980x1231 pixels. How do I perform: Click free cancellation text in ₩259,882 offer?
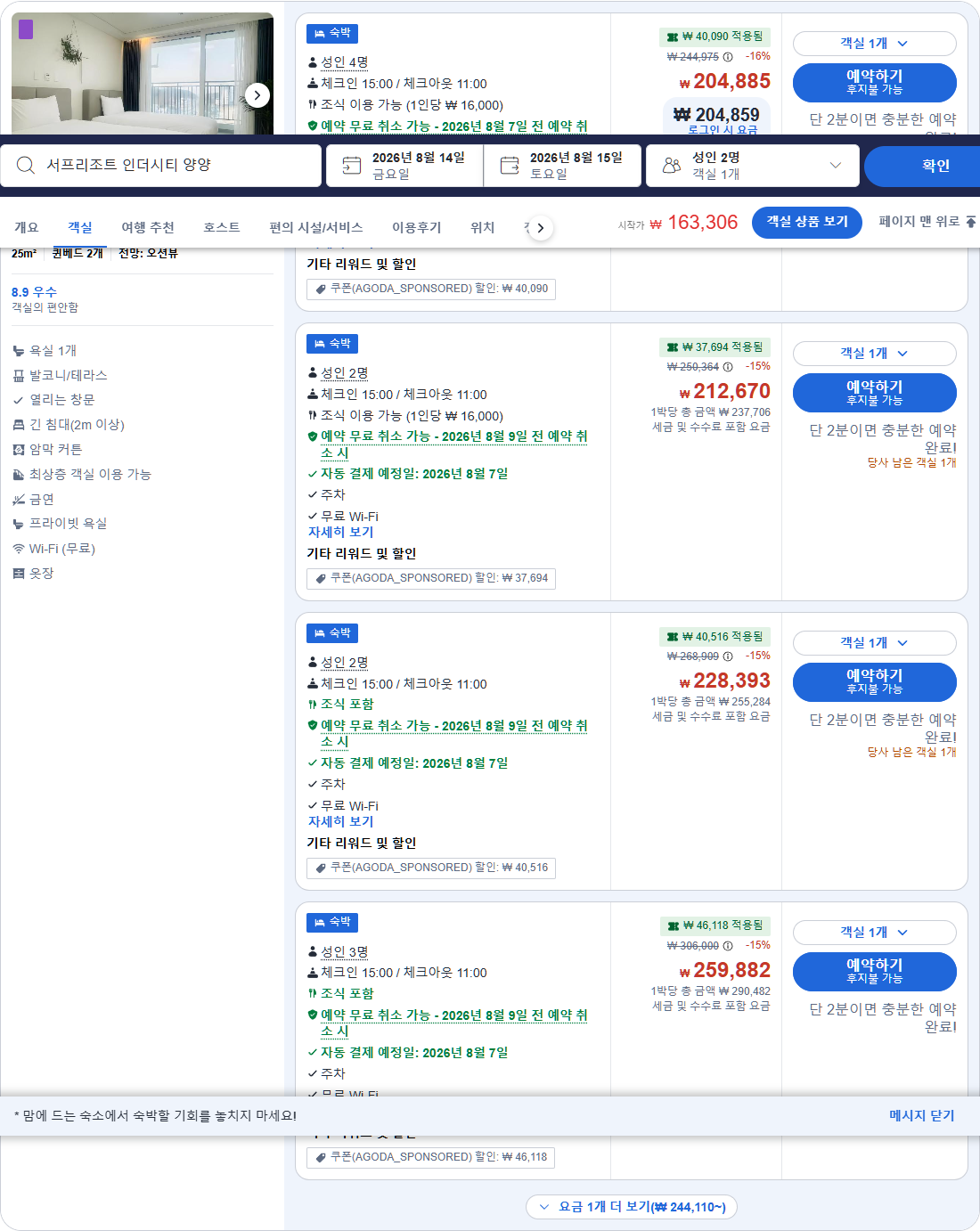pyautogui.click(x=453, y=1023)
